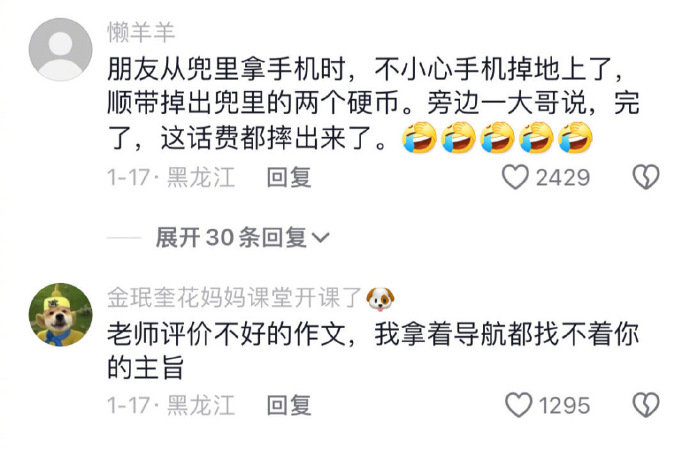The width and height of the screenshot is (690, 449).
Task: Expand 展开30条回复 replies
Action: (242, 238)
